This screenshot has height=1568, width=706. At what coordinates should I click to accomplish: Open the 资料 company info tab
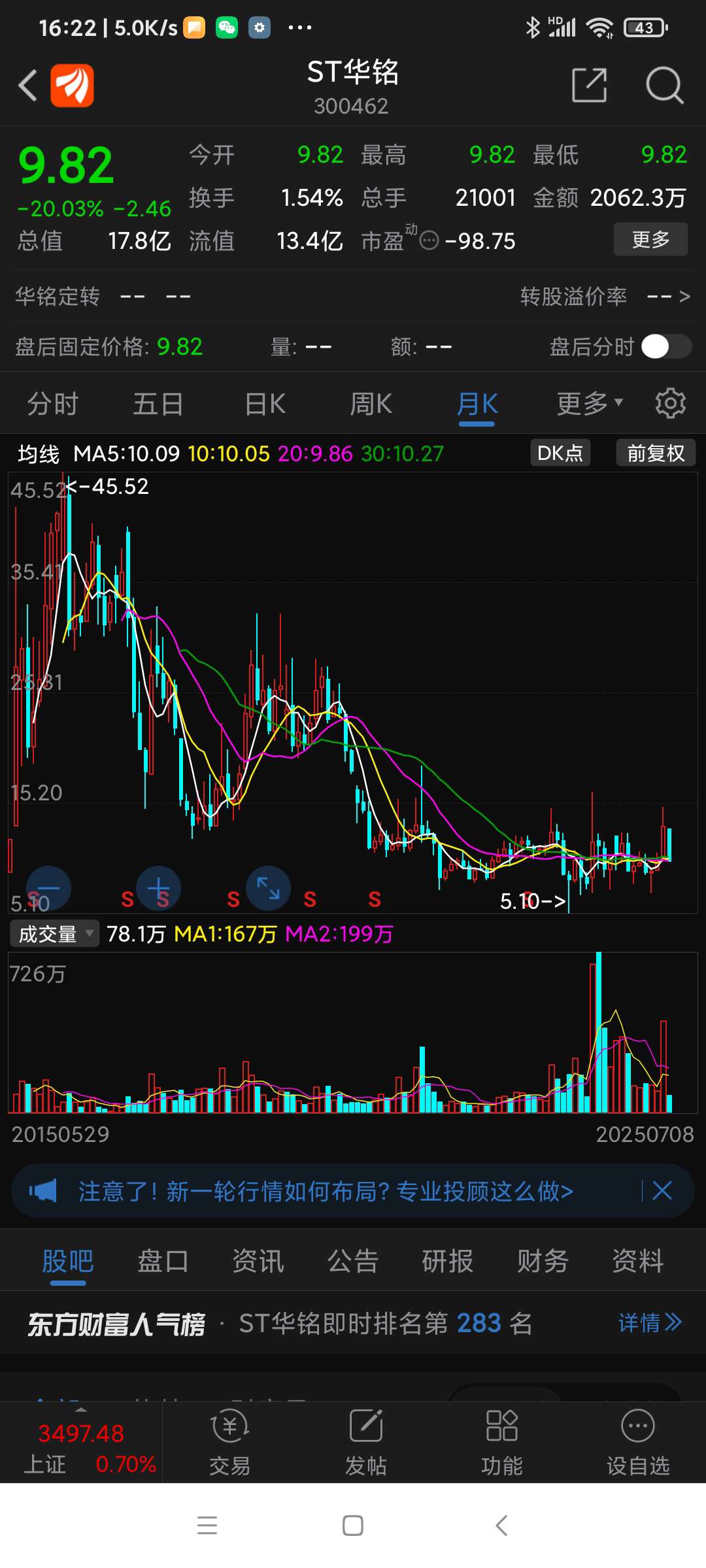[x=638, y=1261]
